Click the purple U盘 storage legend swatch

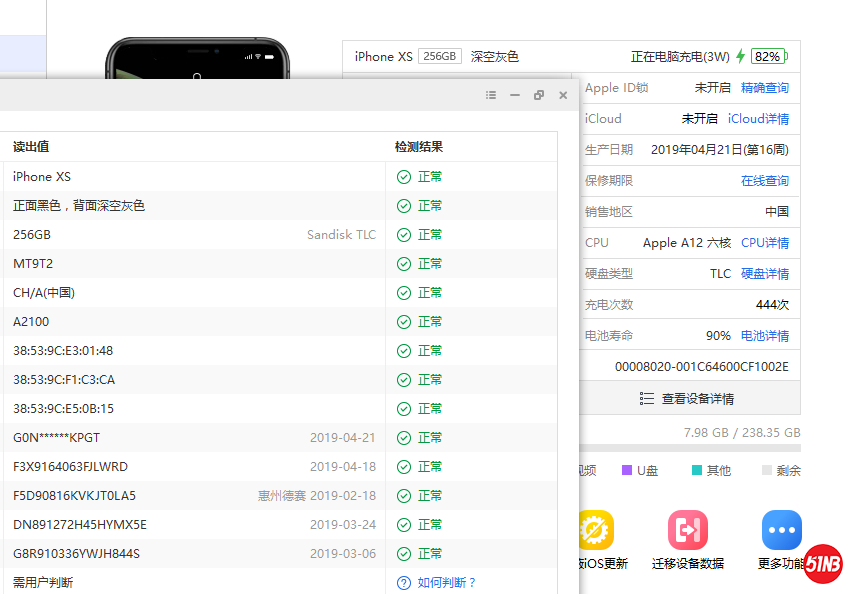pos(627,470)
